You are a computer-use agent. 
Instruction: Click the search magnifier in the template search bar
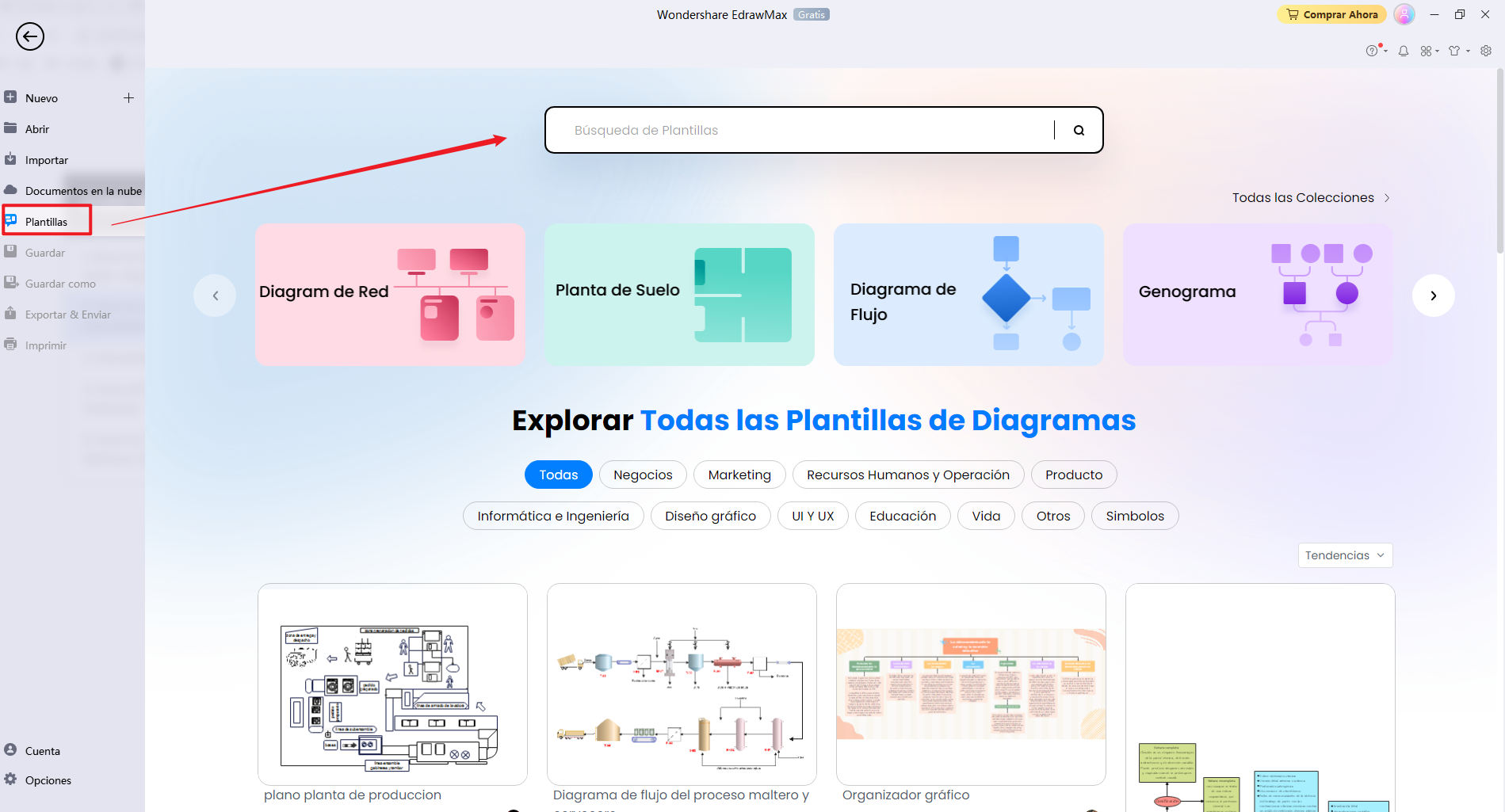1079,130
